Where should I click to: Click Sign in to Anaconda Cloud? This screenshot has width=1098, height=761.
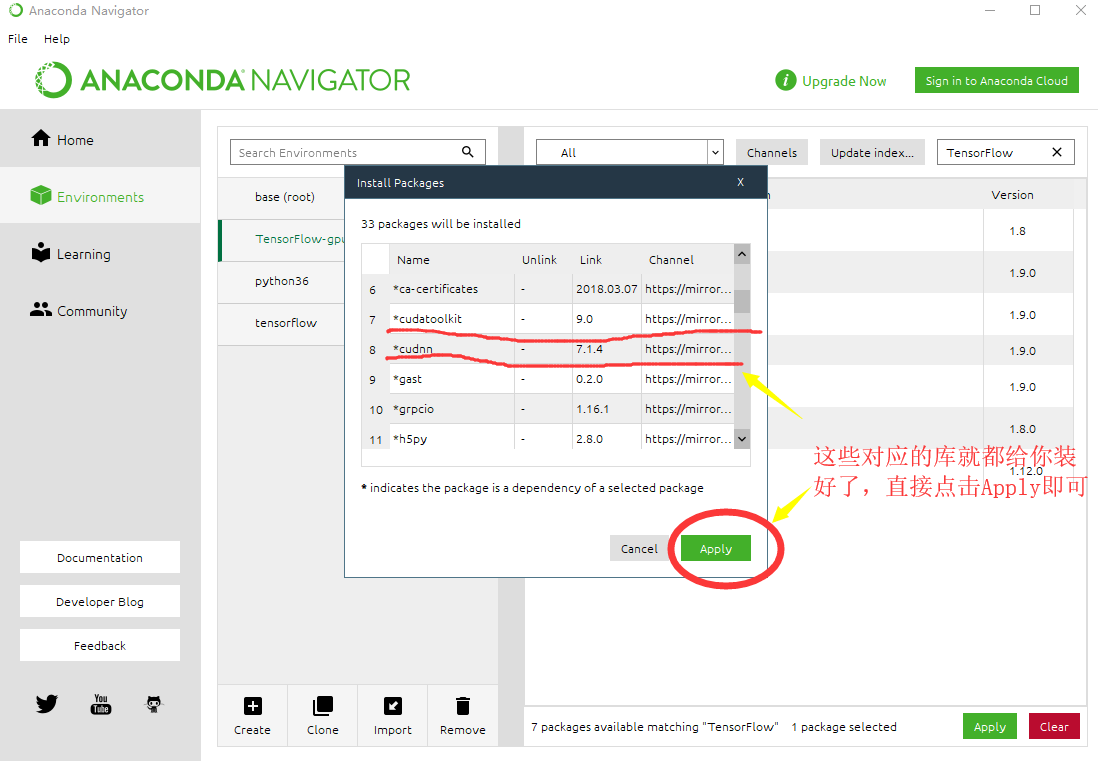[996, 81]
